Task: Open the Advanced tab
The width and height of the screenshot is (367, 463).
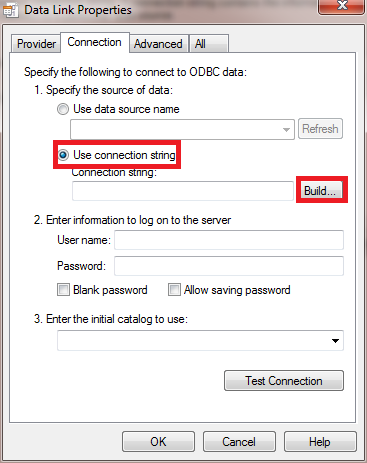Action: coord(158,44)
